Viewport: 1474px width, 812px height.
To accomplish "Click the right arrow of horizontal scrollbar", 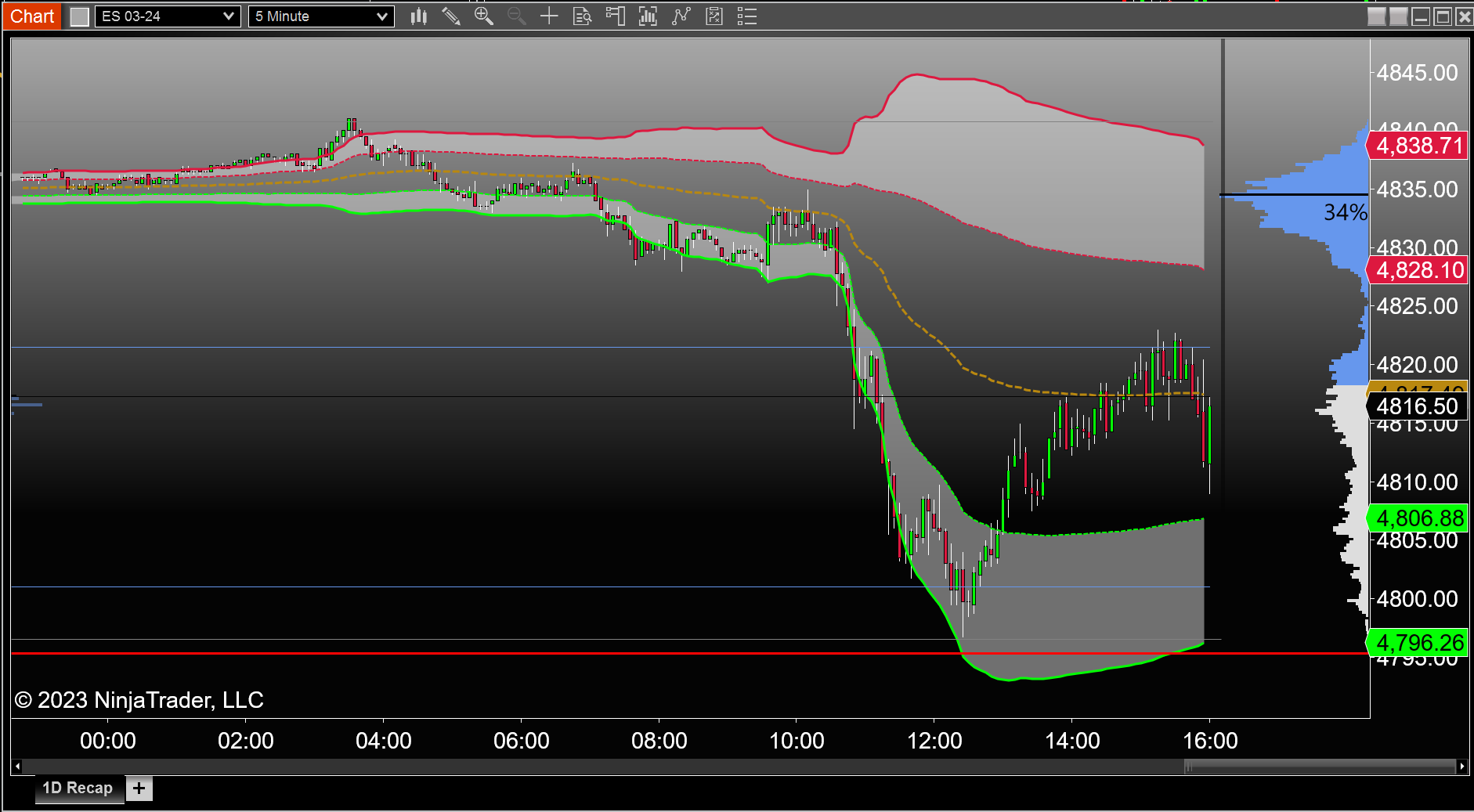I will [x=1461, y=767].
